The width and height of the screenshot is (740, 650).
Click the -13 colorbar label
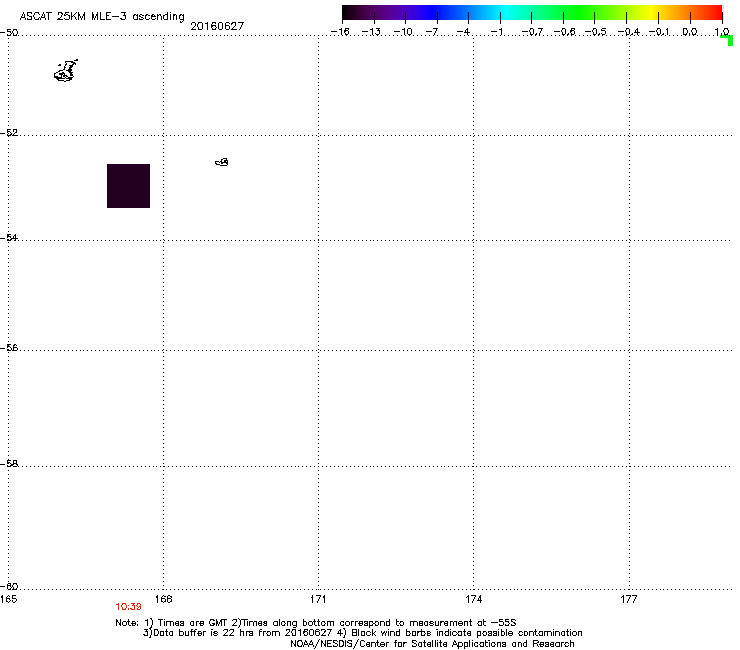371,32
